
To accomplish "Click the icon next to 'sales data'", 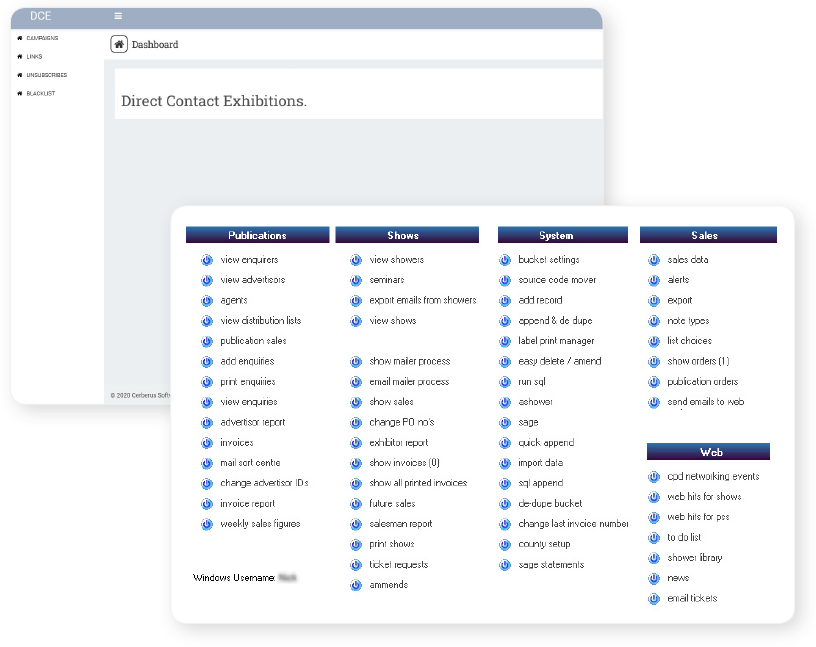I will pos(655,259).
